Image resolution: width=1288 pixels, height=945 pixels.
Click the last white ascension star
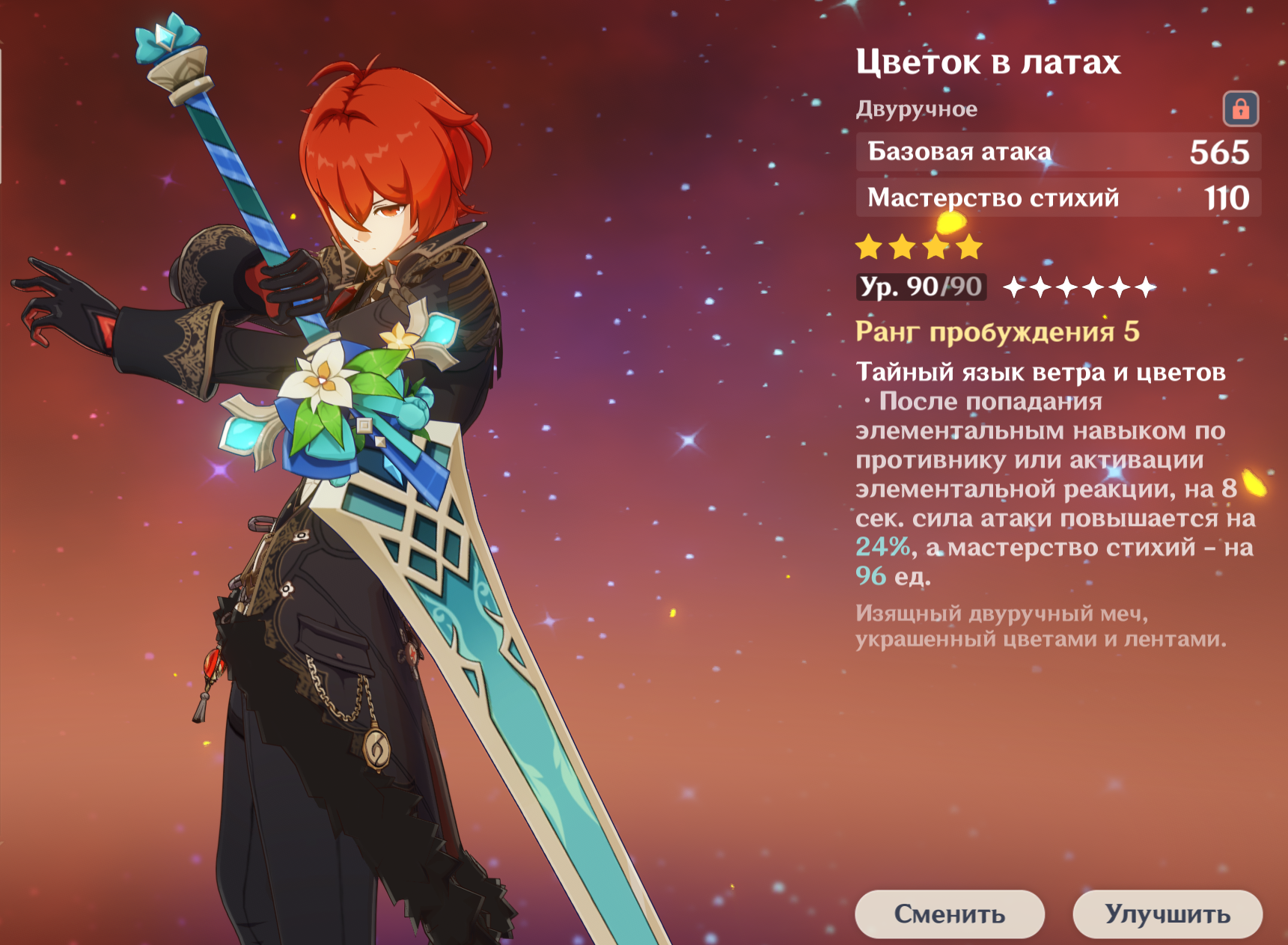[1145, 287]
